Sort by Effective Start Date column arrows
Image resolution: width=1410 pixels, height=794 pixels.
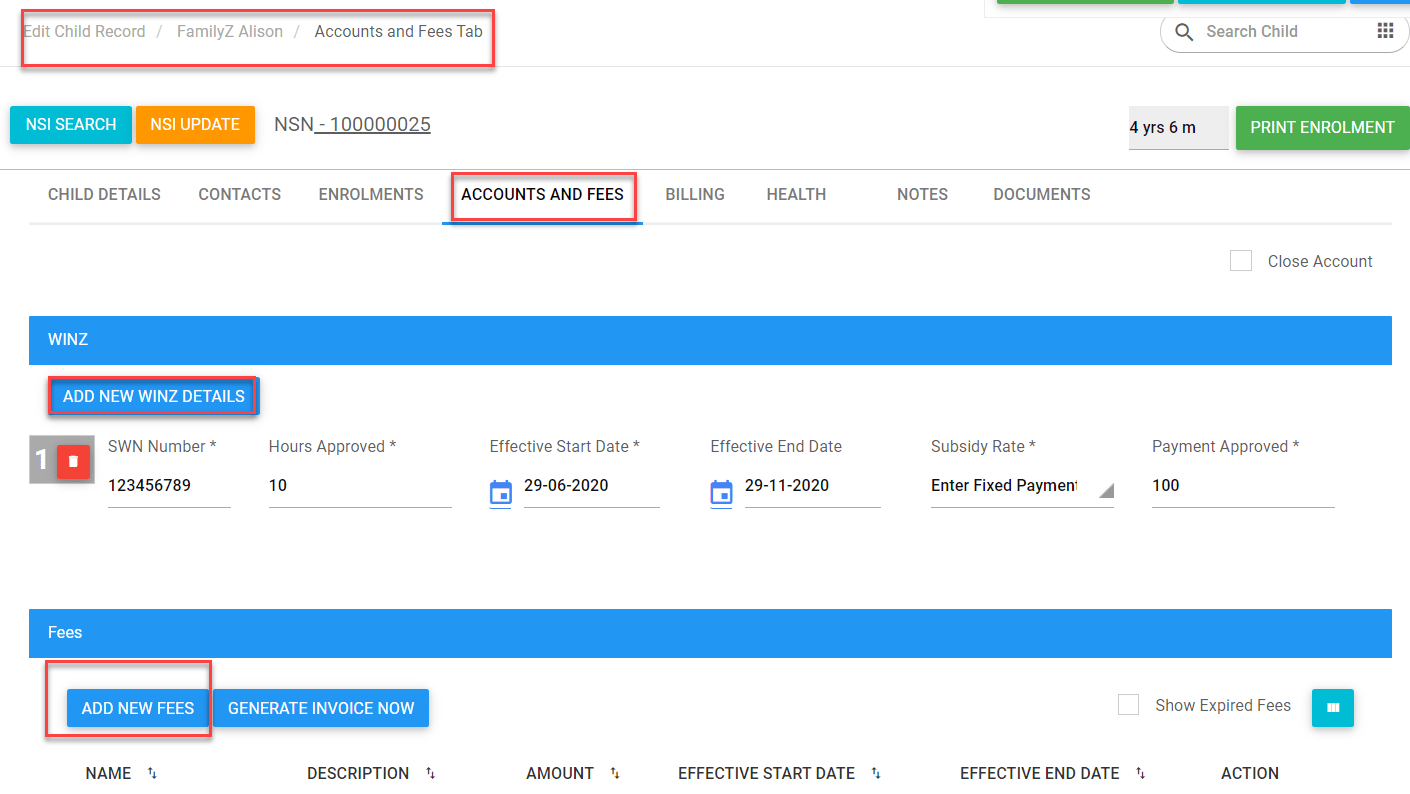coord(875,773)
